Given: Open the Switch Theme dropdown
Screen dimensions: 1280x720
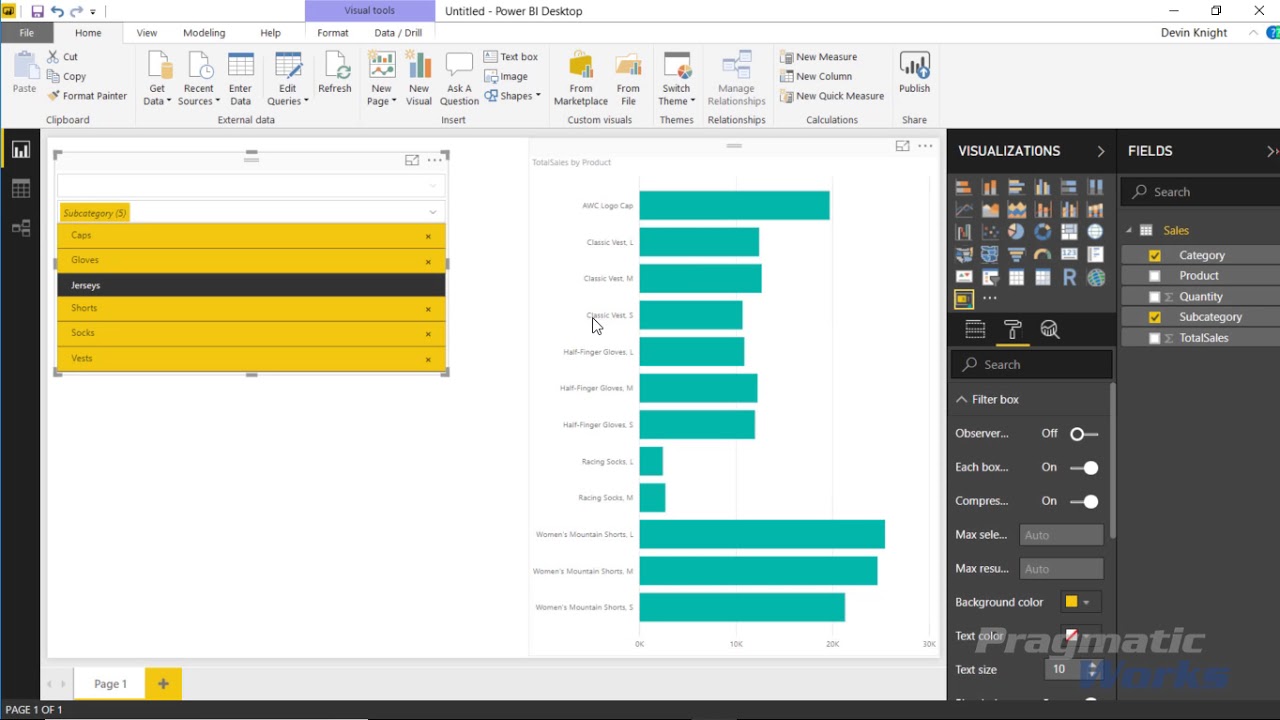Looking at the screenshot, I should [x=677, y=95].
